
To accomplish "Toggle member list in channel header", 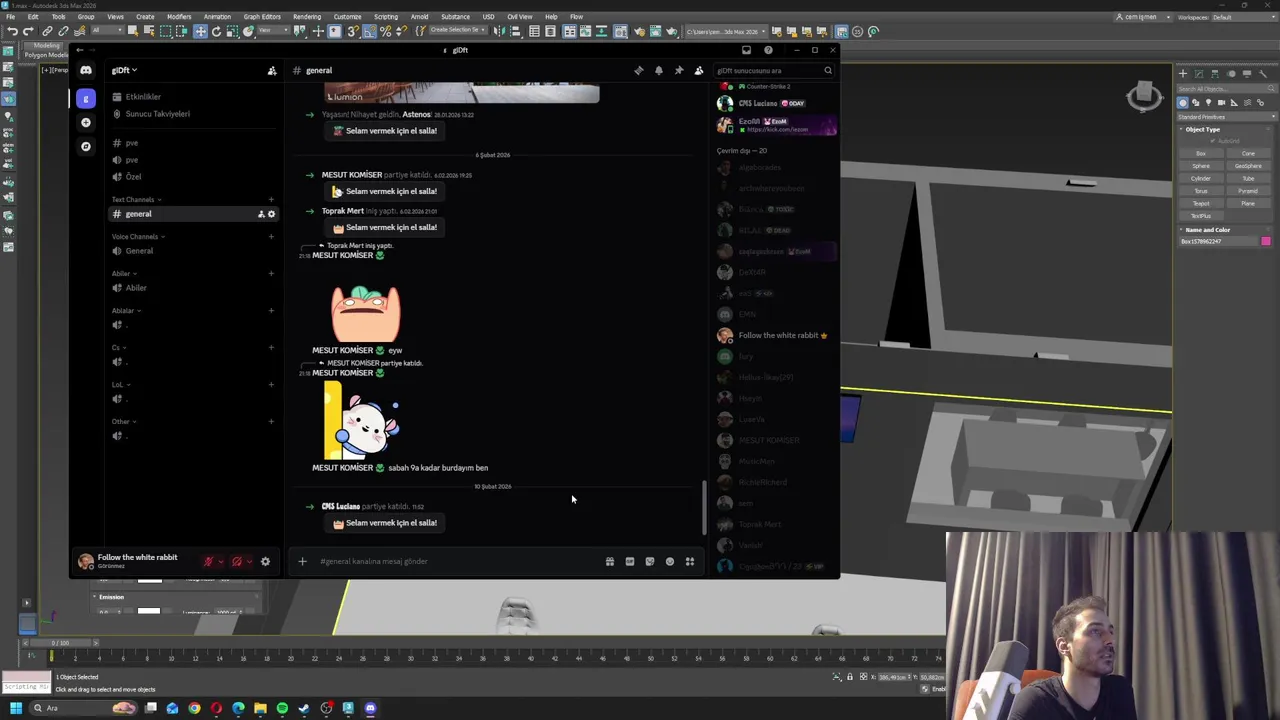I will coord(699,70).
